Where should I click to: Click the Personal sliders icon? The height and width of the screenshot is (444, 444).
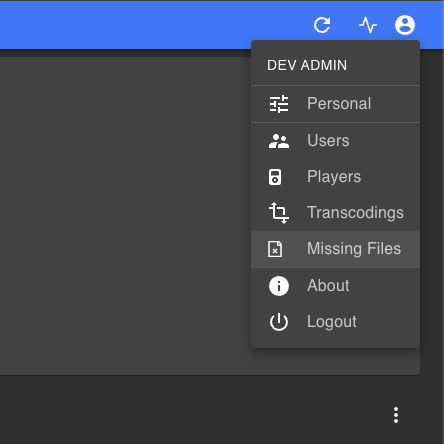click(279, 104)
